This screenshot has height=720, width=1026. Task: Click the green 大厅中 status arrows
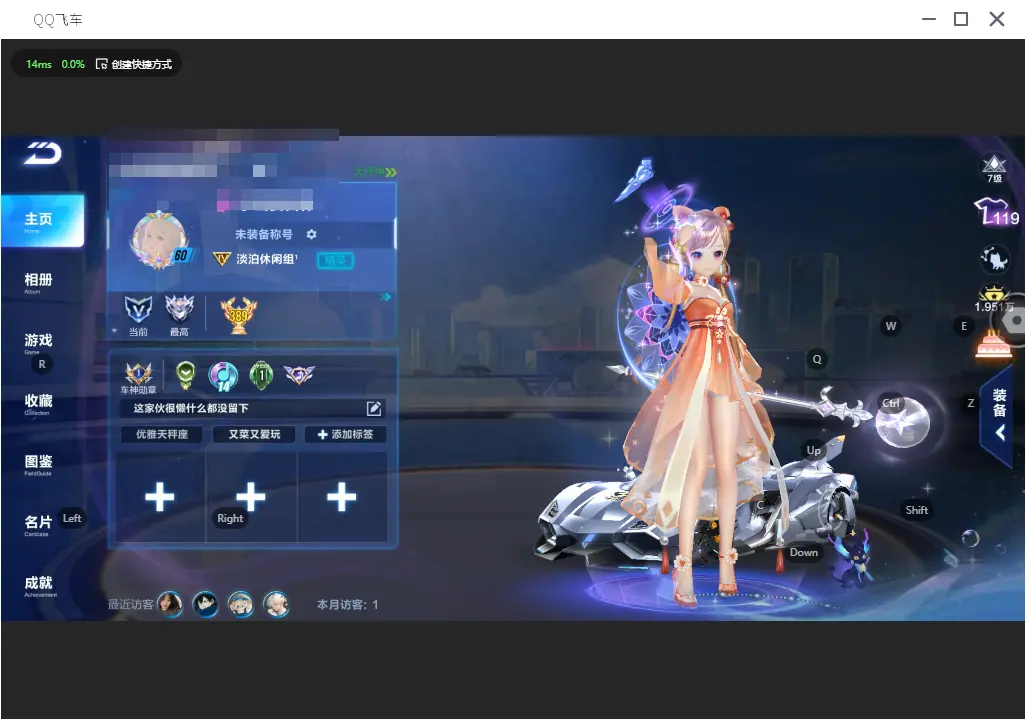(x=391, y=172)
